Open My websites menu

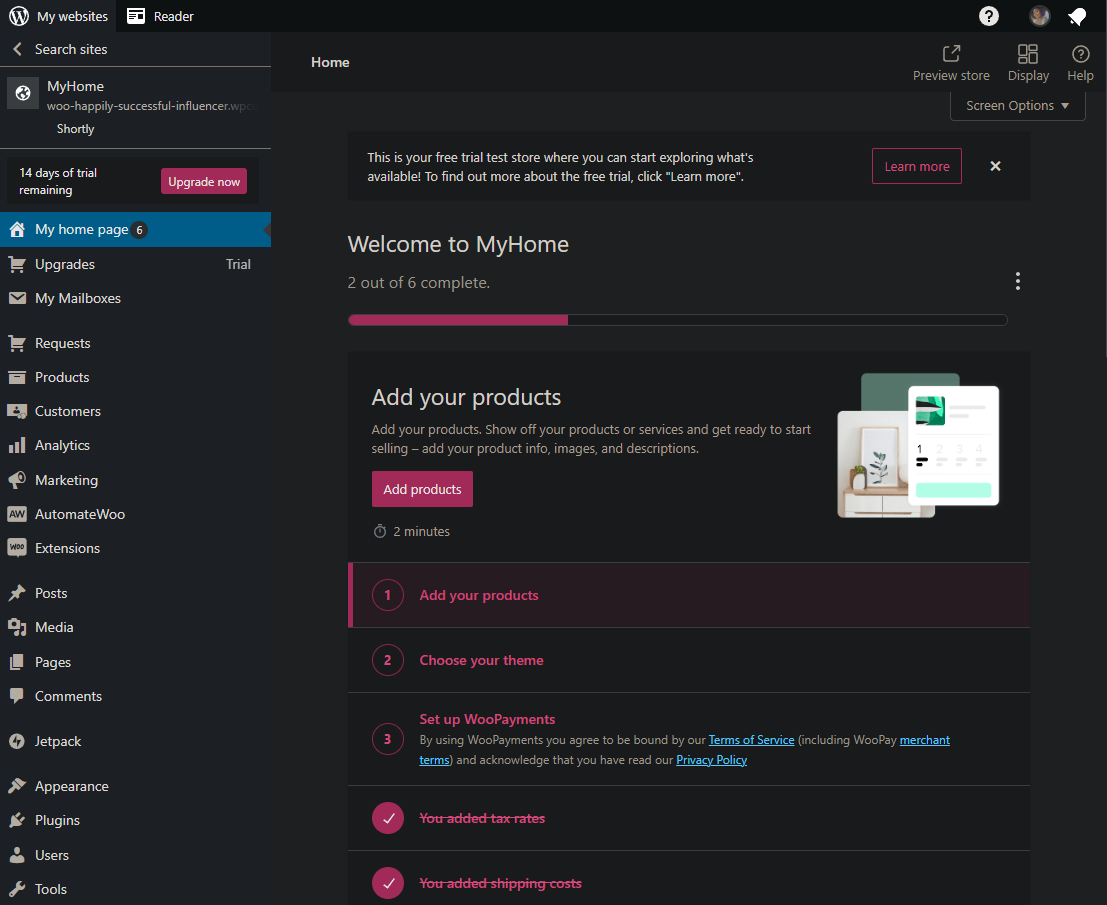coord(59,16)
